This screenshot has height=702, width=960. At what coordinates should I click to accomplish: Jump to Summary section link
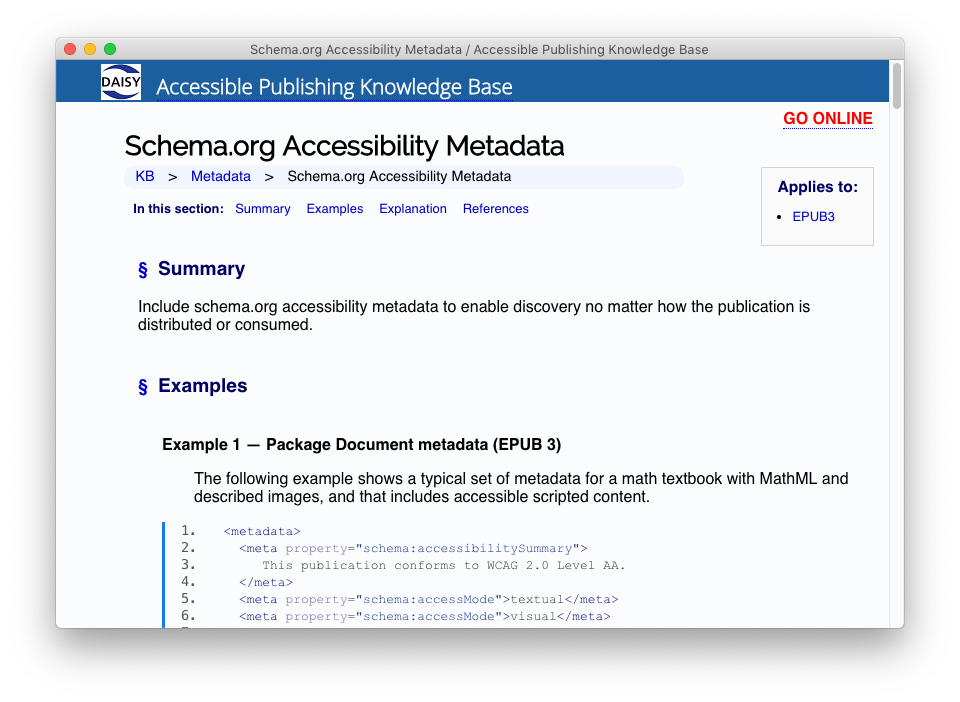tap(263, 209)
